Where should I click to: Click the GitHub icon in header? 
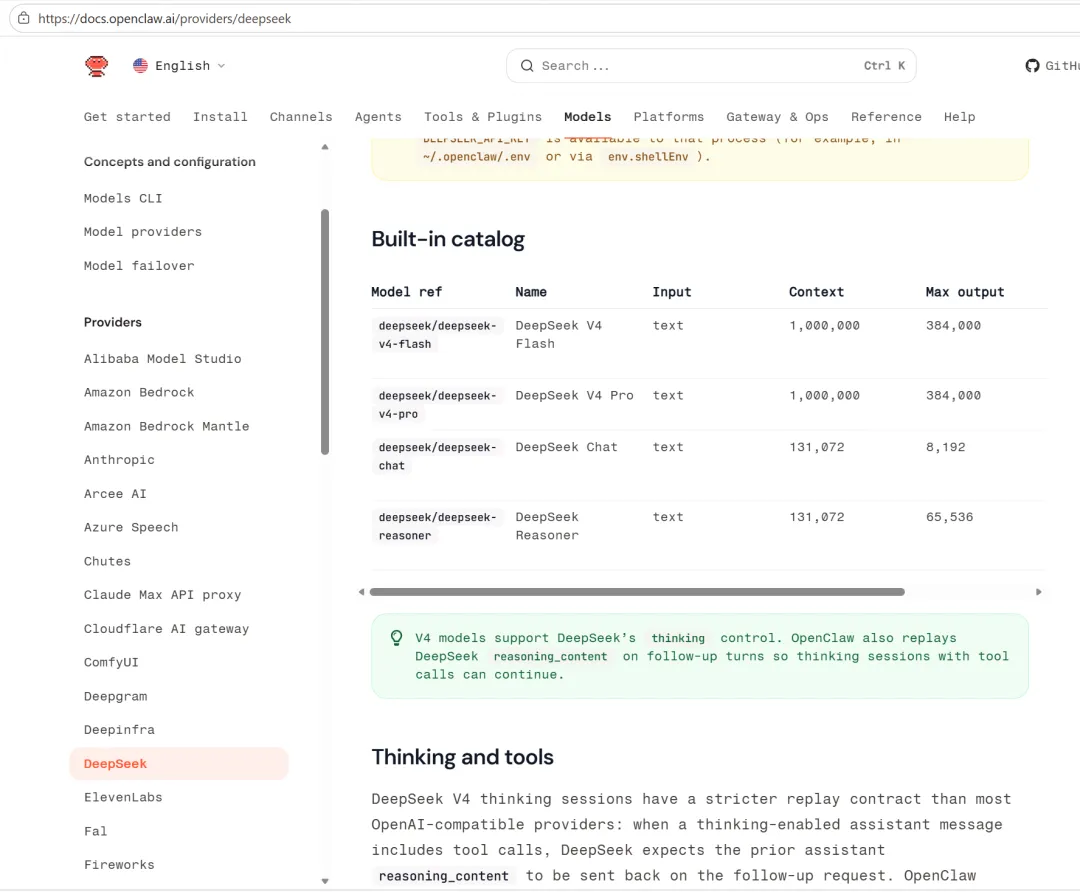(x=1032, y=65)
